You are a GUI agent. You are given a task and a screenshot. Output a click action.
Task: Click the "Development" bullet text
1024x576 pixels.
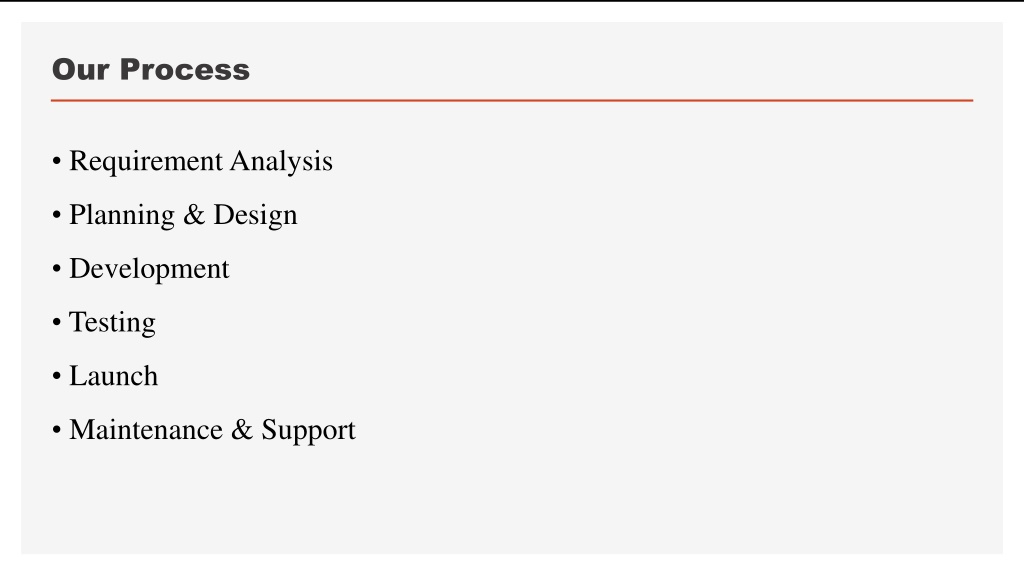point(150,268)
